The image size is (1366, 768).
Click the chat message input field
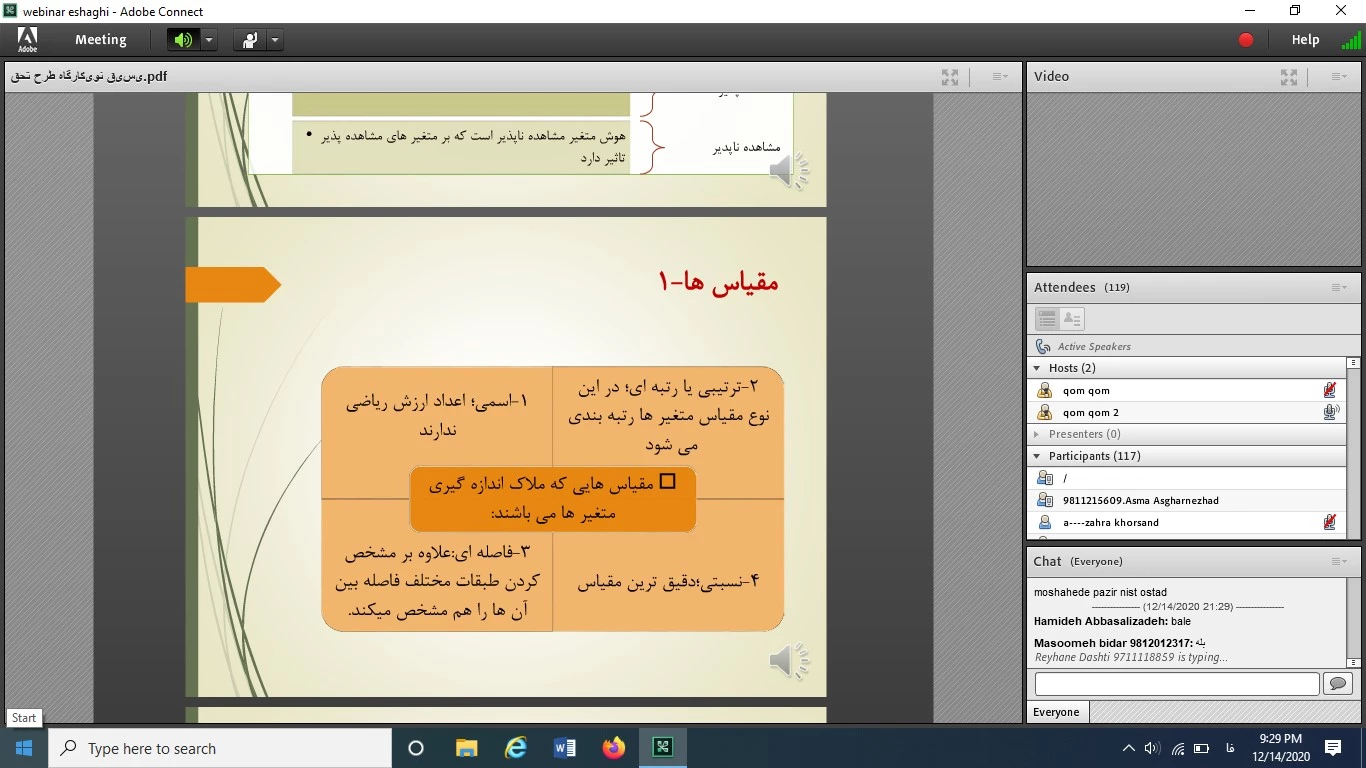[x=1177, y=684]
